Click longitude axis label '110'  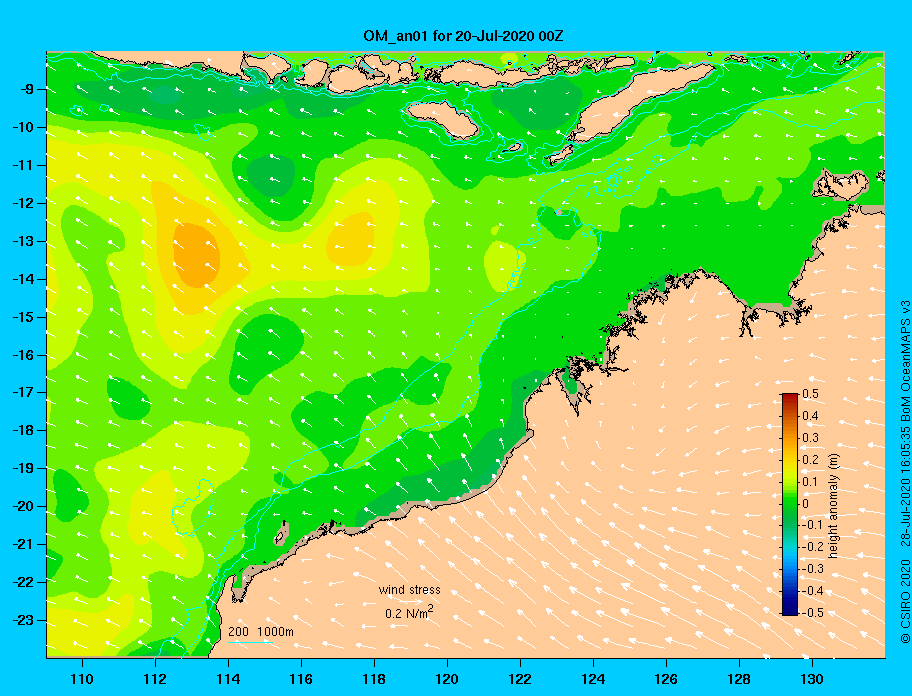pos(82,679)
